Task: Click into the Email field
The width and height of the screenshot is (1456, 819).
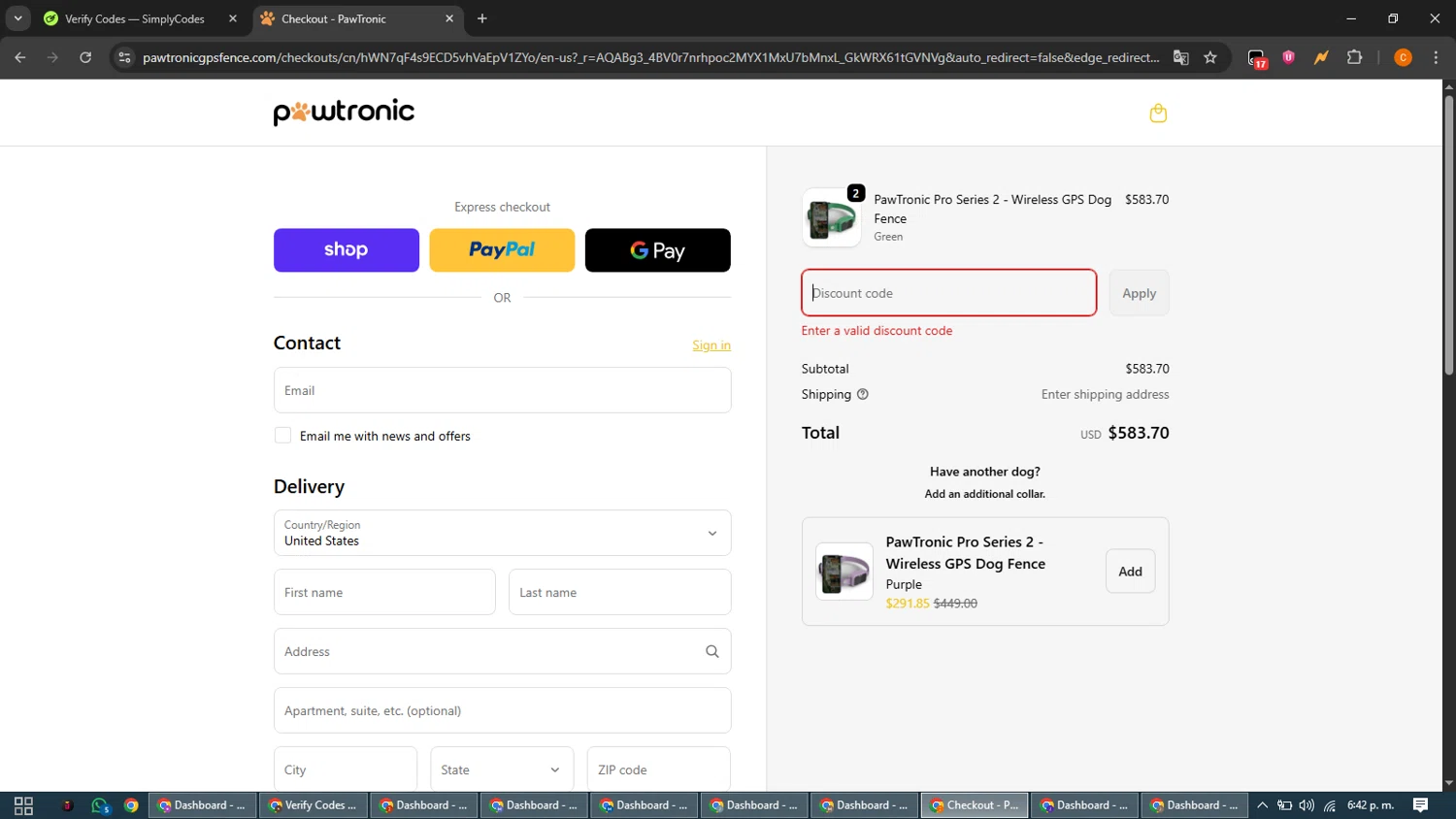Action: [x=502, y=390]
